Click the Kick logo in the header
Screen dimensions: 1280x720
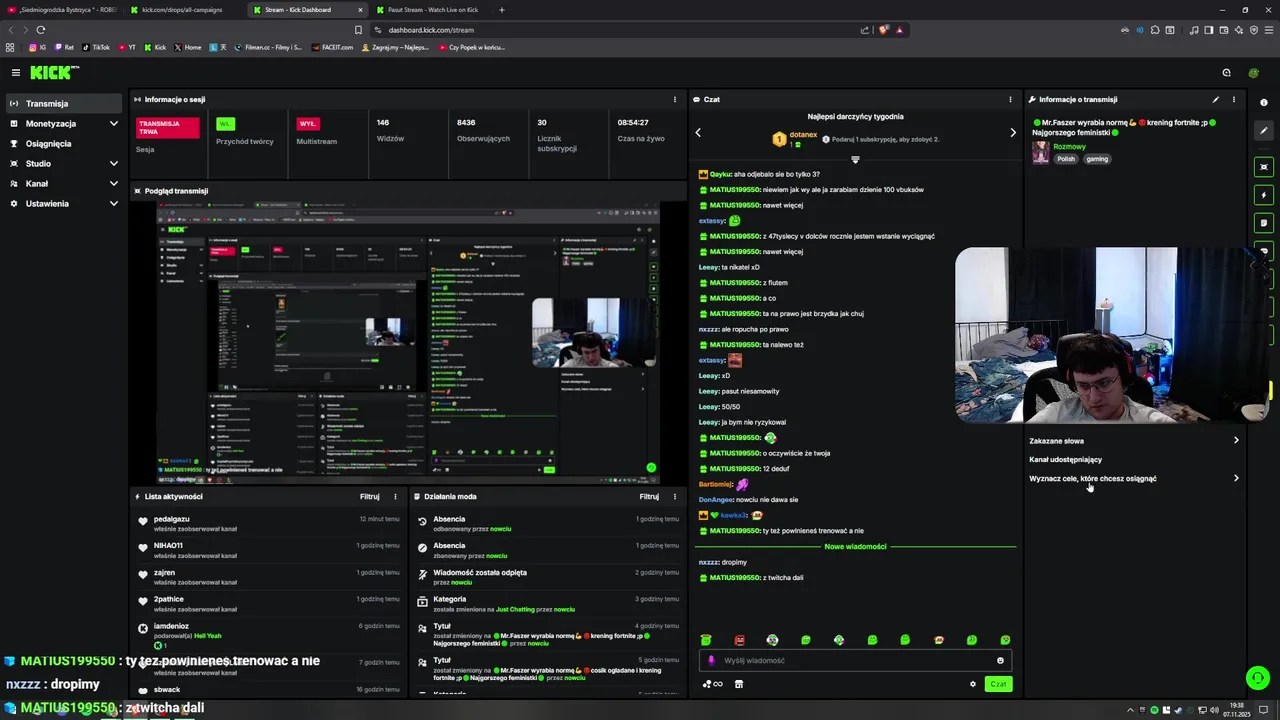[50, 72]
